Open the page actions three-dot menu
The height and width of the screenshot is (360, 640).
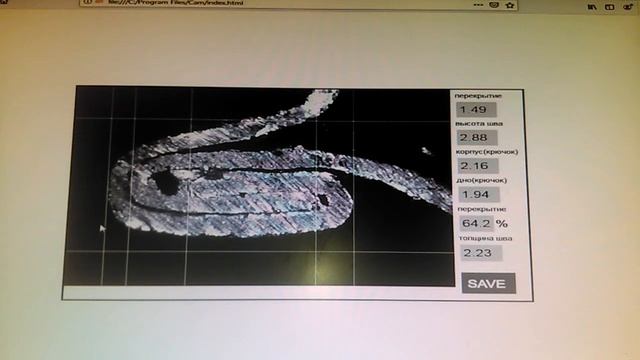coord(478,5)
